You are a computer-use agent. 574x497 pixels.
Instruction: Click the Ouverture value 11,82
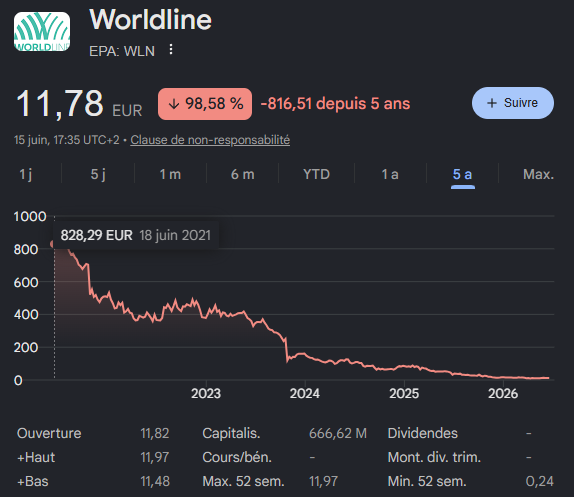point(154,433)
